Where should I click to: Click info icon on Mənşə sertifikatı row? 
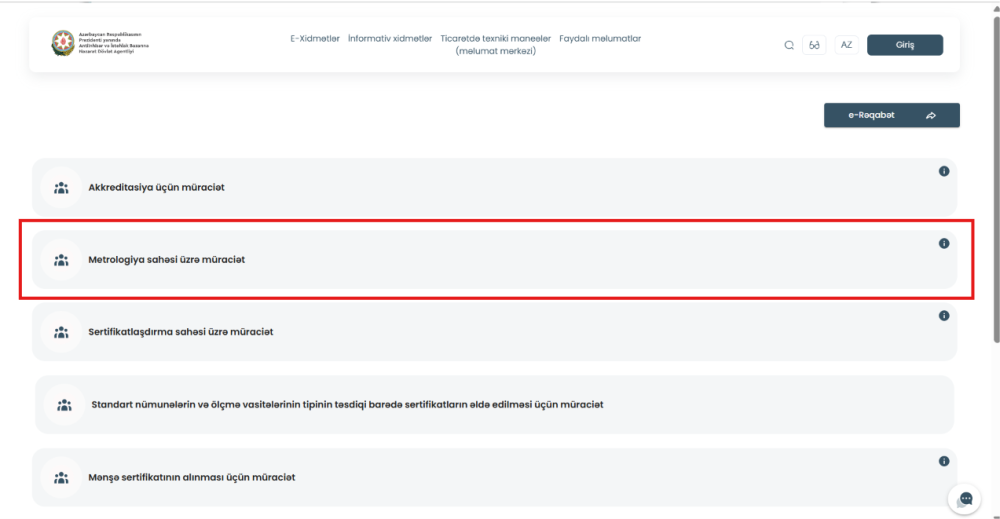click(944, 461)
